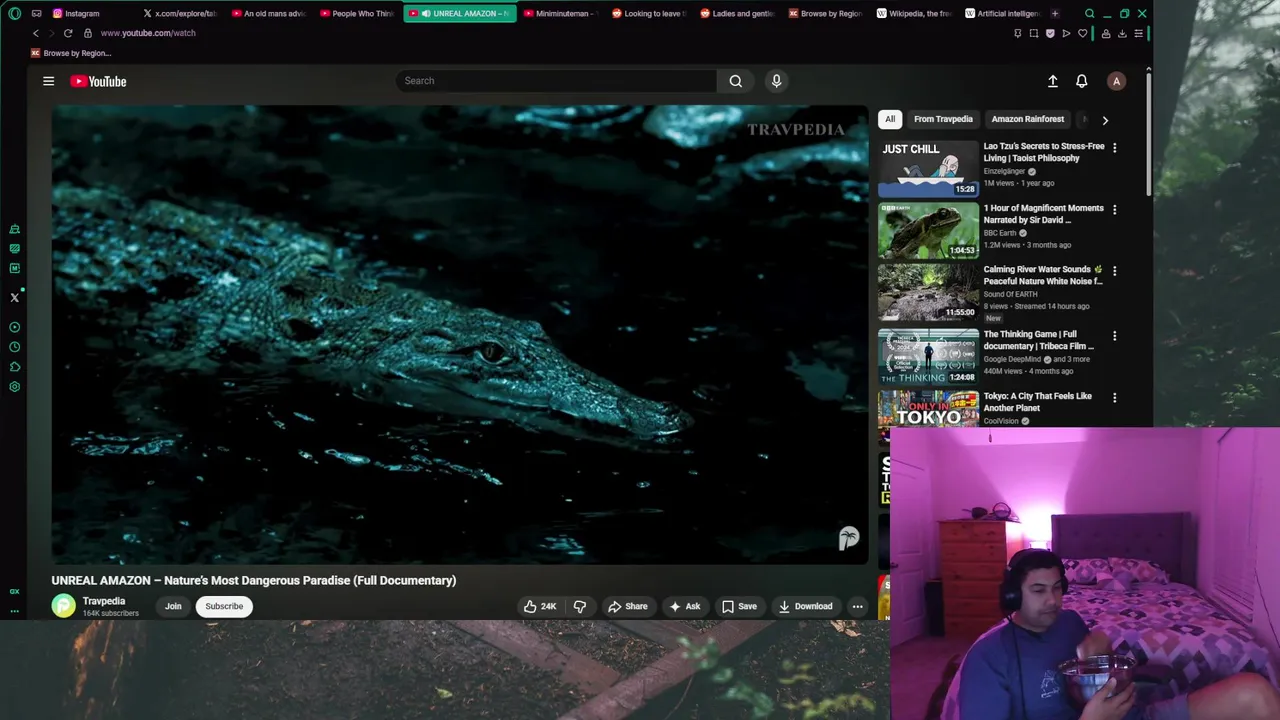Open the GX Corner sidebar icon
1280x720 pixels.
tap(14, 591)
